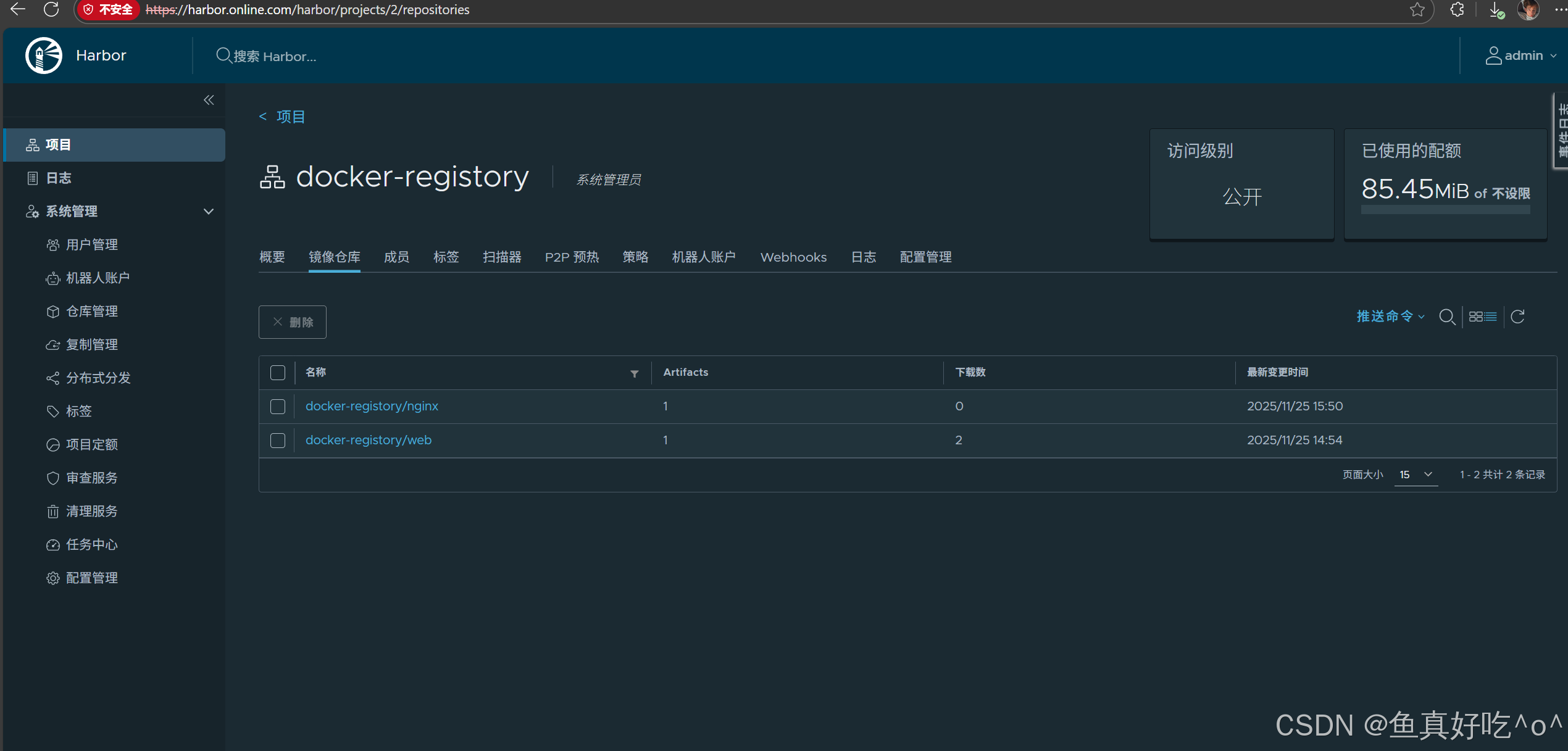Click the 删除 delete button
1568x751 pixels.
tap(293, 322)
